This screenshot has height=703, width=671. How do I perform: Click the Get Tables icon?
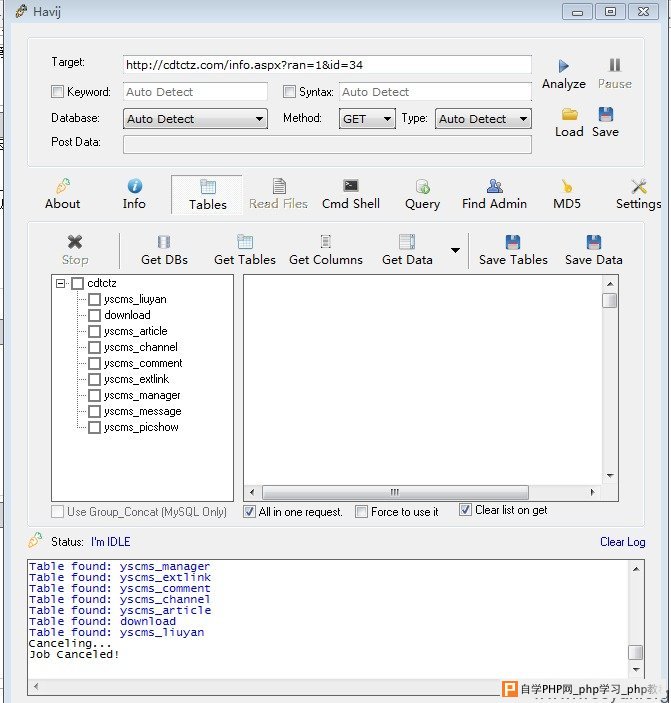pyautogui.click(x=245, y=242)
